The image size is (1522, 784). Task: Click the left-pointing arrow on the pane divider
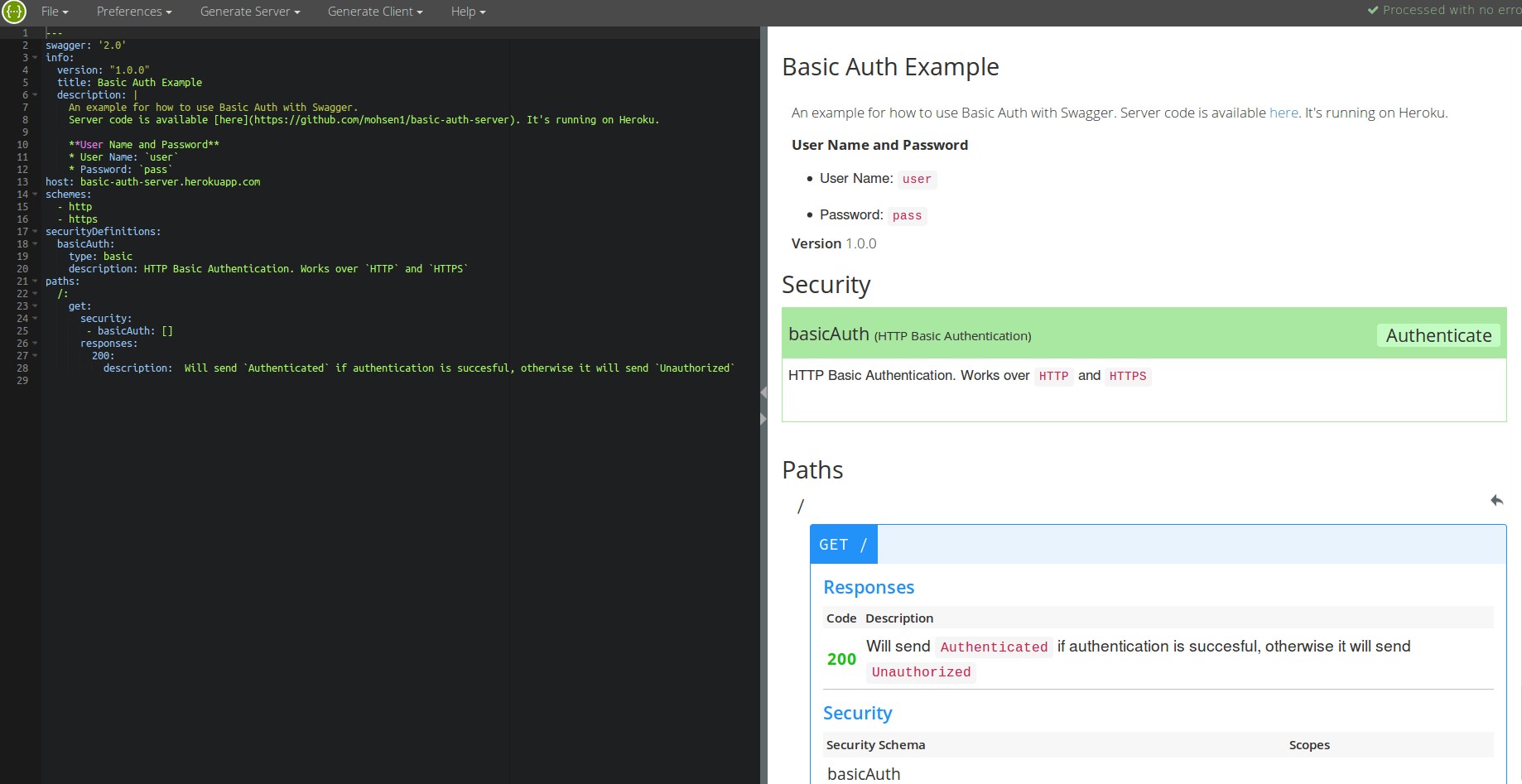763,392
